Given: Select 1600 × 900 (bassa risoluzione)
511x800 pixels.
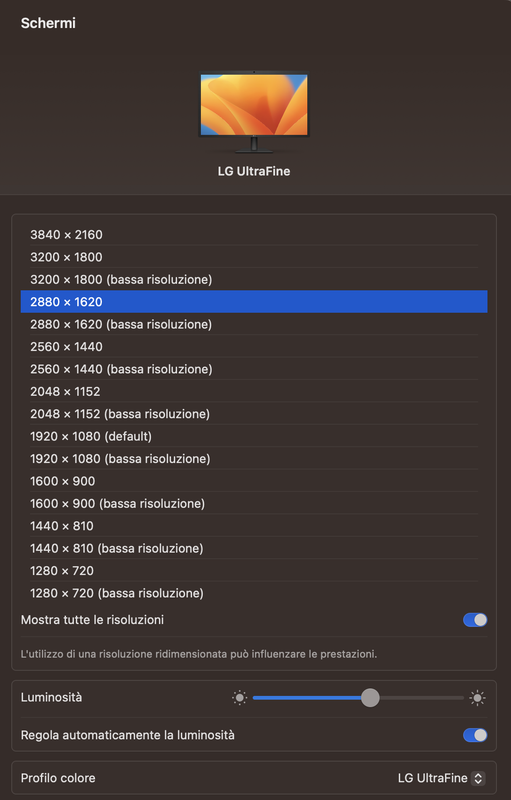Looking at the screenshot, I should [254, 504].
